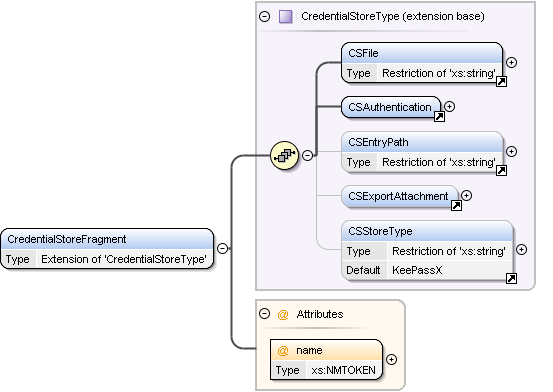The width and height of the screenshot is (553, 392).
Task: Select the CSStoreType element node
Action: 427,251
